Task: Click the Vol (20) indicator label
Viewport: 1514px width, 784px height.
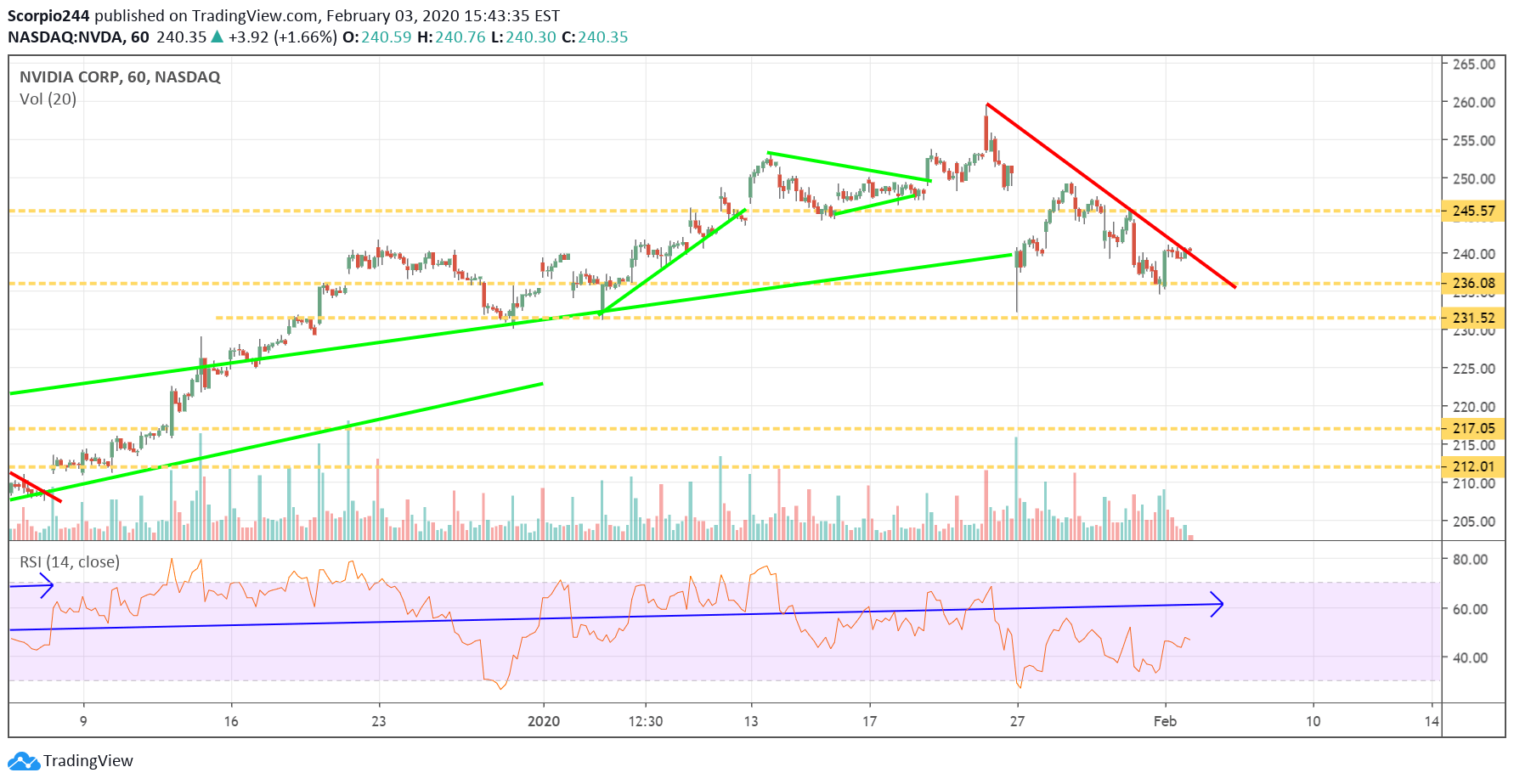Action: tap(48, 99)
